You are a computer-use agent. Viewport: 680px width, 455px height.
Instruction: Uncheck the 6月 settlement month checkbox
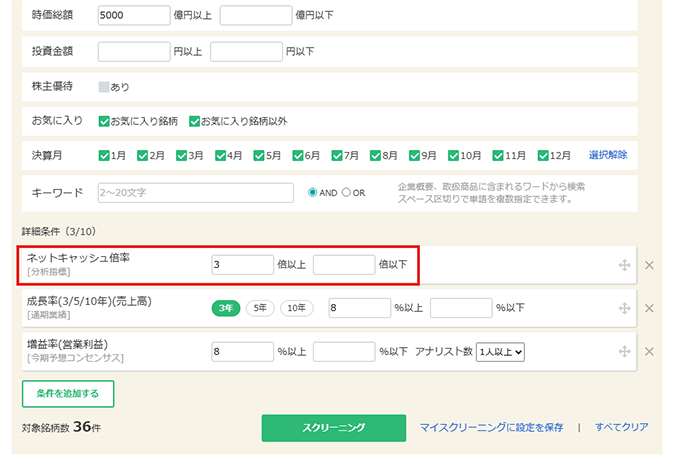[298, 155]
